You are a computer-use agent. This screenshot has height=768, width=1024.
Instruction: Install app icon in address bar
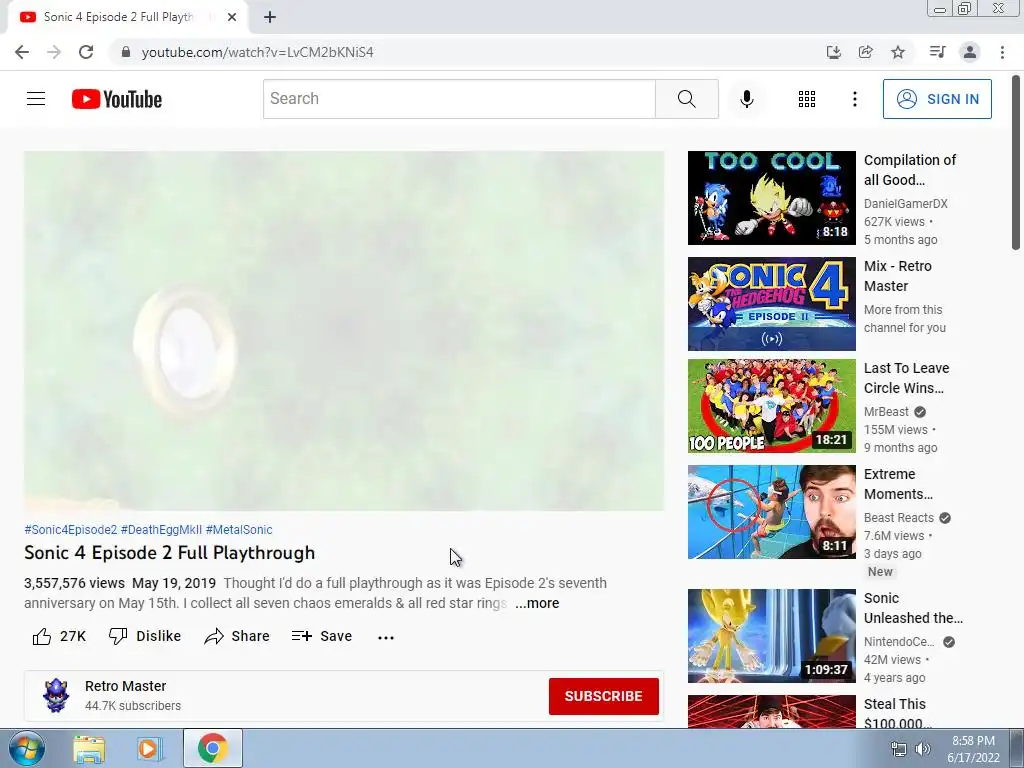833,52
